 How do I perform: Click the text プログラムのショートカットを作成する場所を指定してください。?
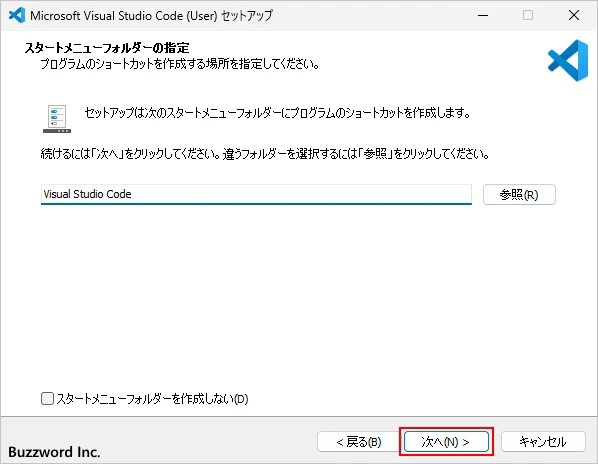click(180, 64)
